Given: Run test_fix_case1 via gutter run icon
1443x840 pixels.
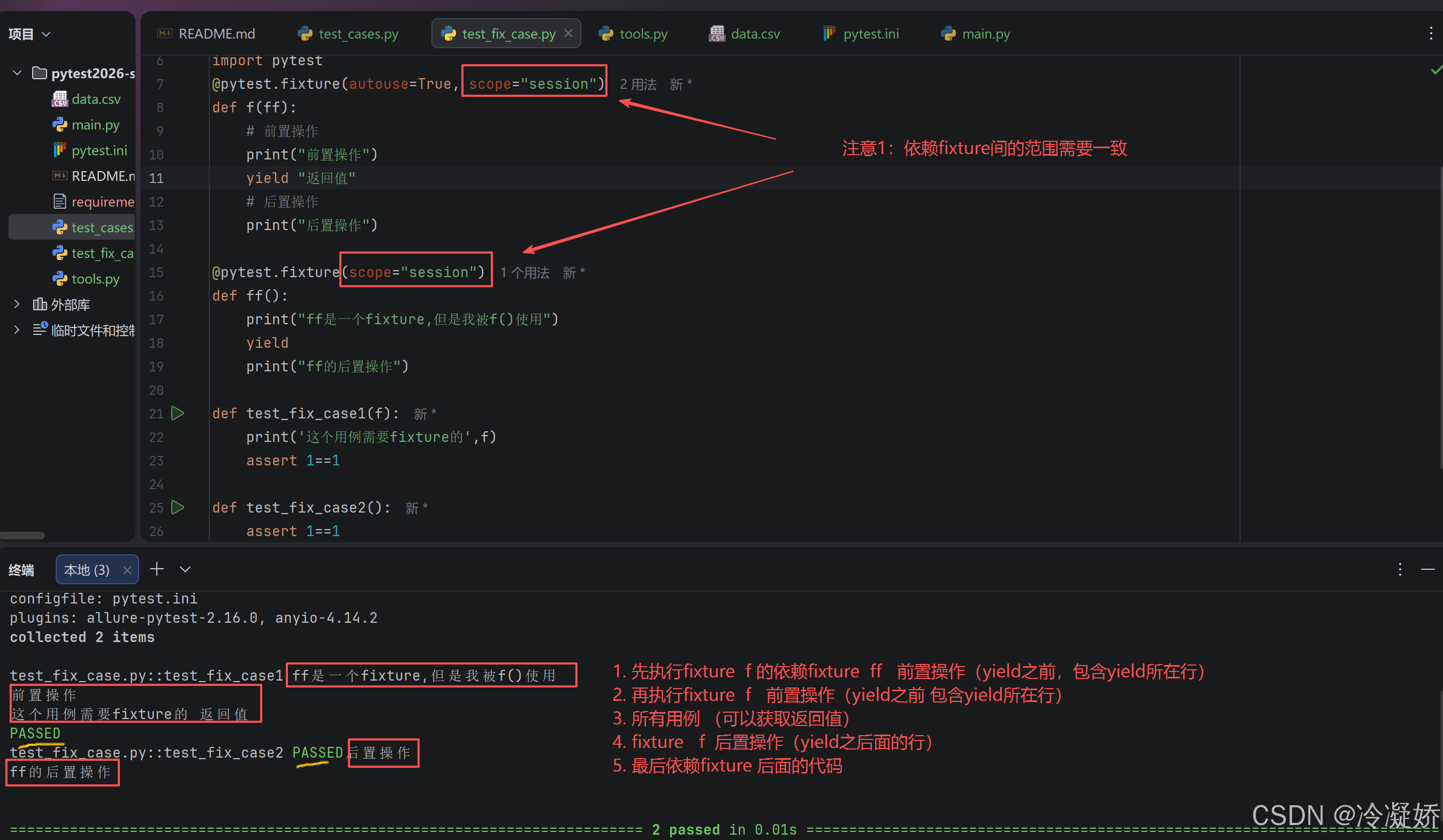Looking at the screenshot, I should [178, 413].
